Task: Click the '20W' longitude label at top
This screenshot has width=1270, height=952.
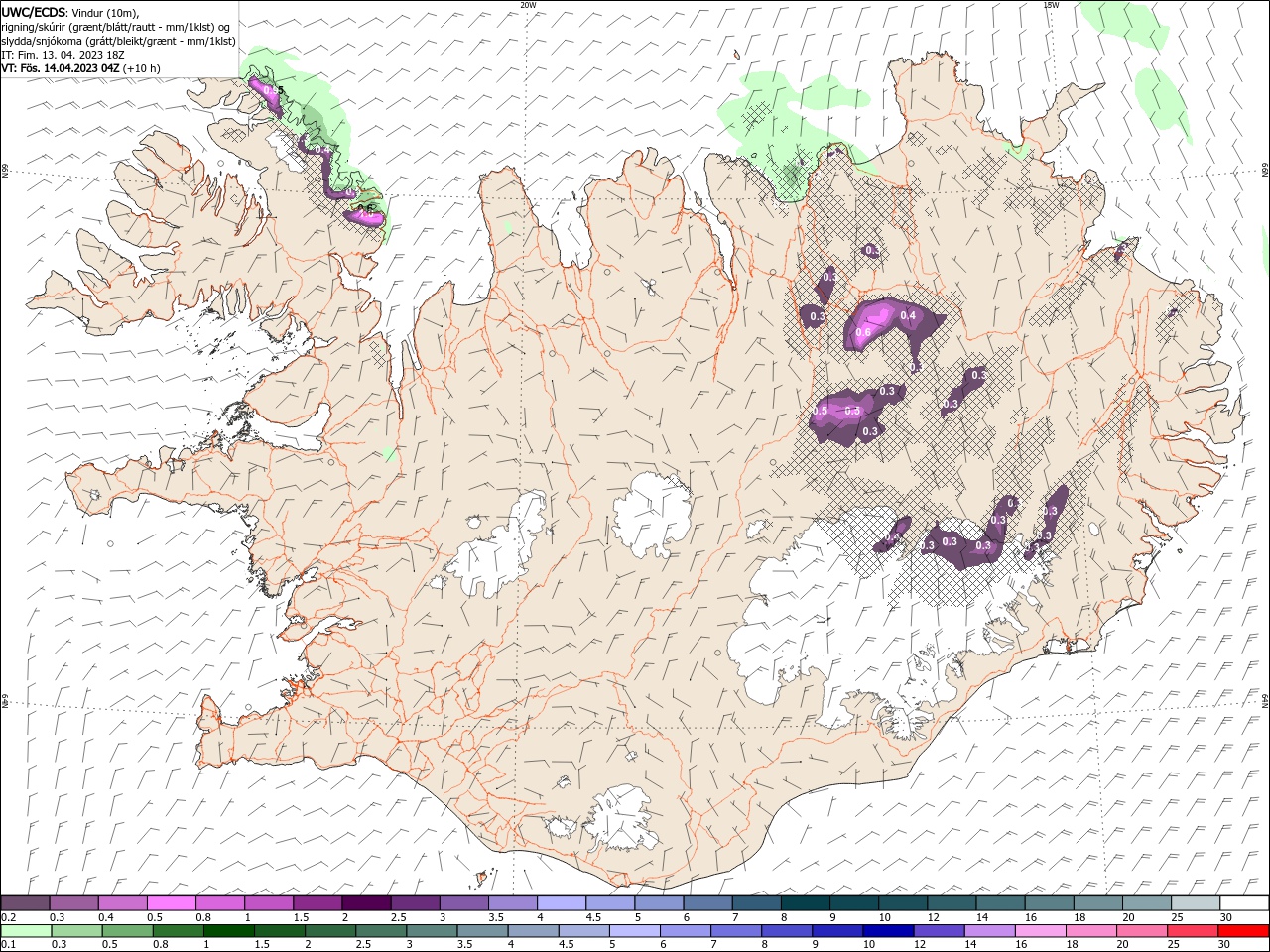Action: click(528, 5)
